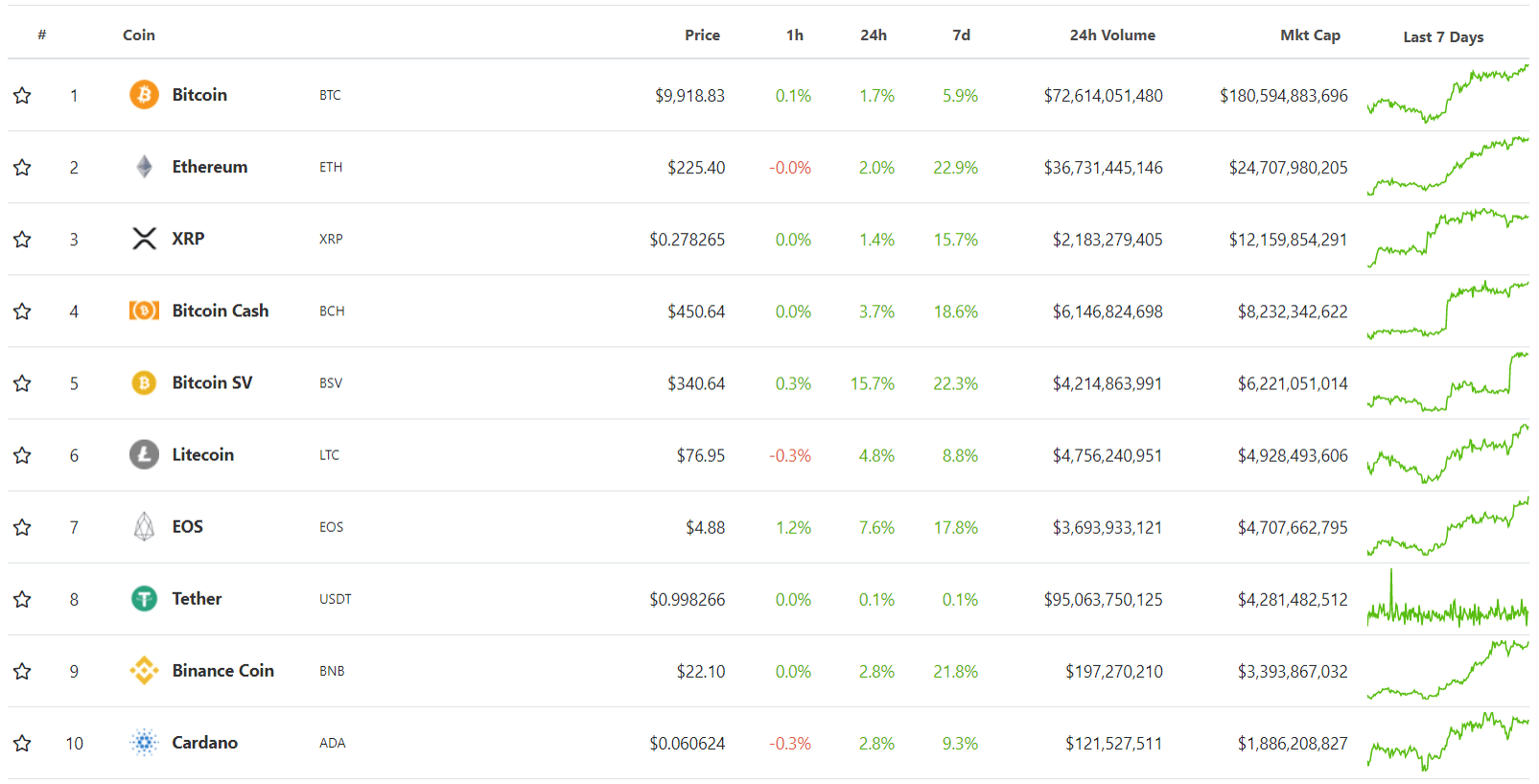Click the Bitcoin SV logo icon

click(x=144, y=383)
